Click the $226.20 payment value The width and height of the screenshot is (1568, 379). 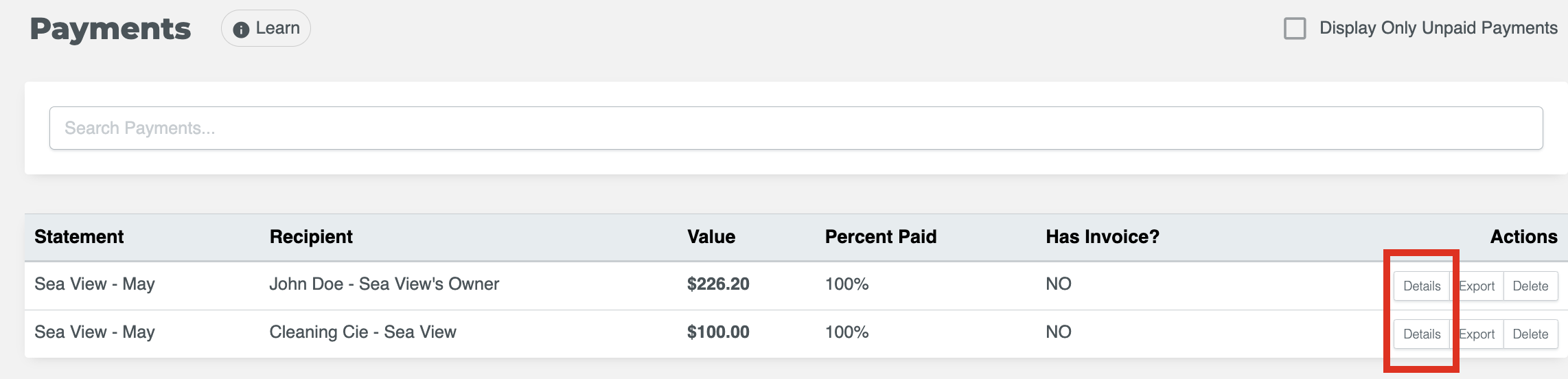coord(718,284)
